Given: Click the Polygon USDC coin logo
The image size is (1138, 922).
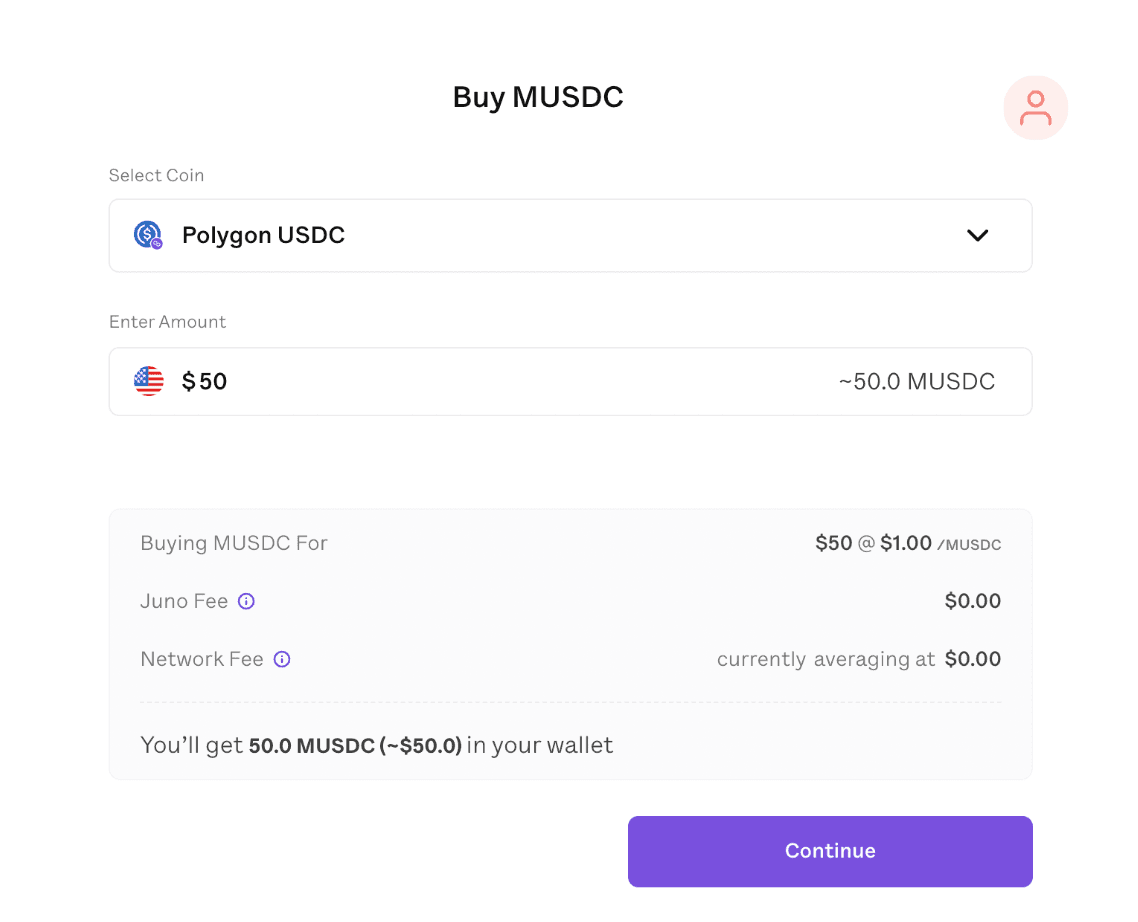Looking at the screenshot, I should pyautogui.click(x=148, y=235).
